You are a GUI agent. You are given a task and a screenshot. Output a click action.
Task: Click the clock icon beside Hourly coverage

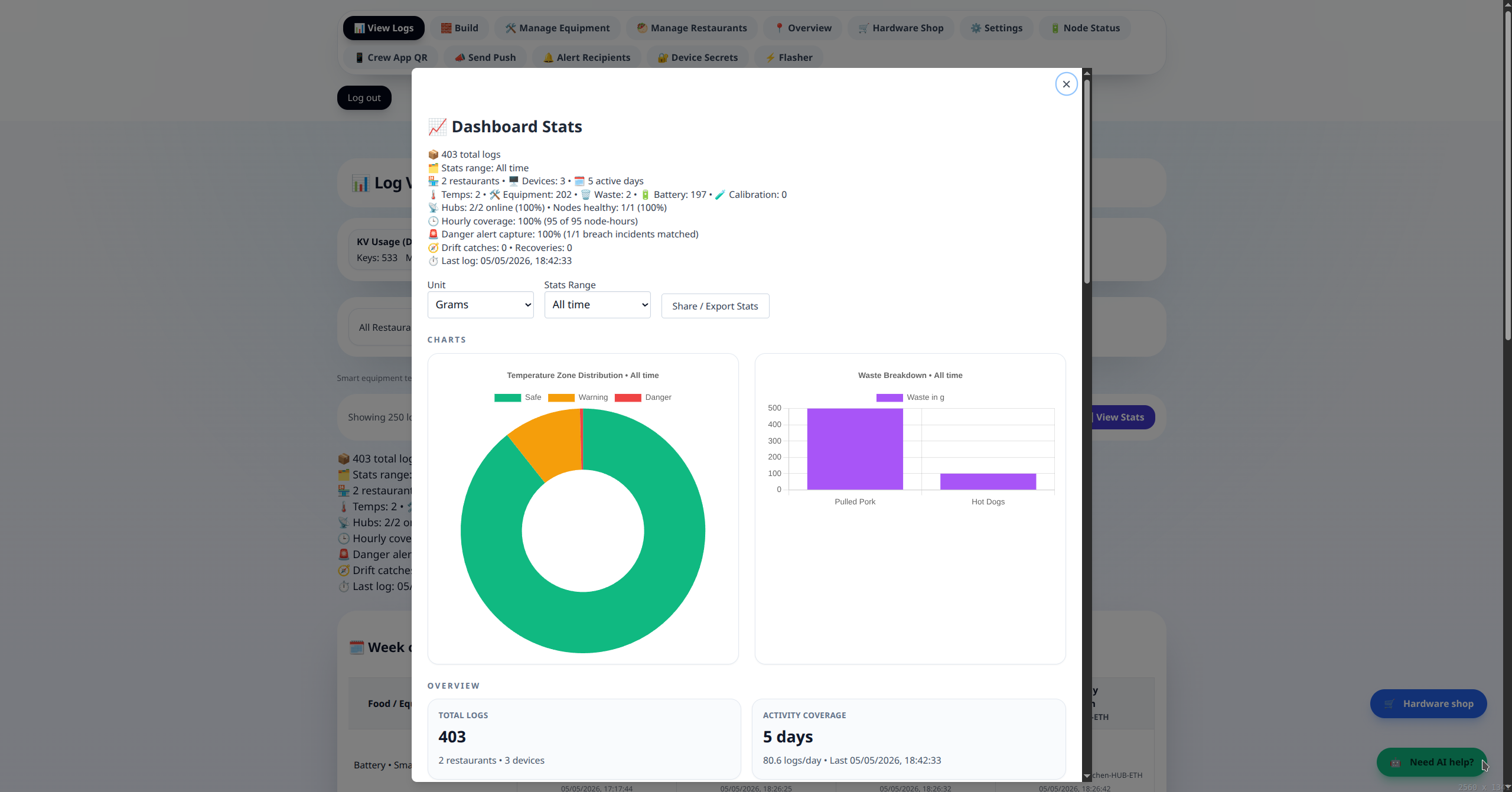[433, 221]
